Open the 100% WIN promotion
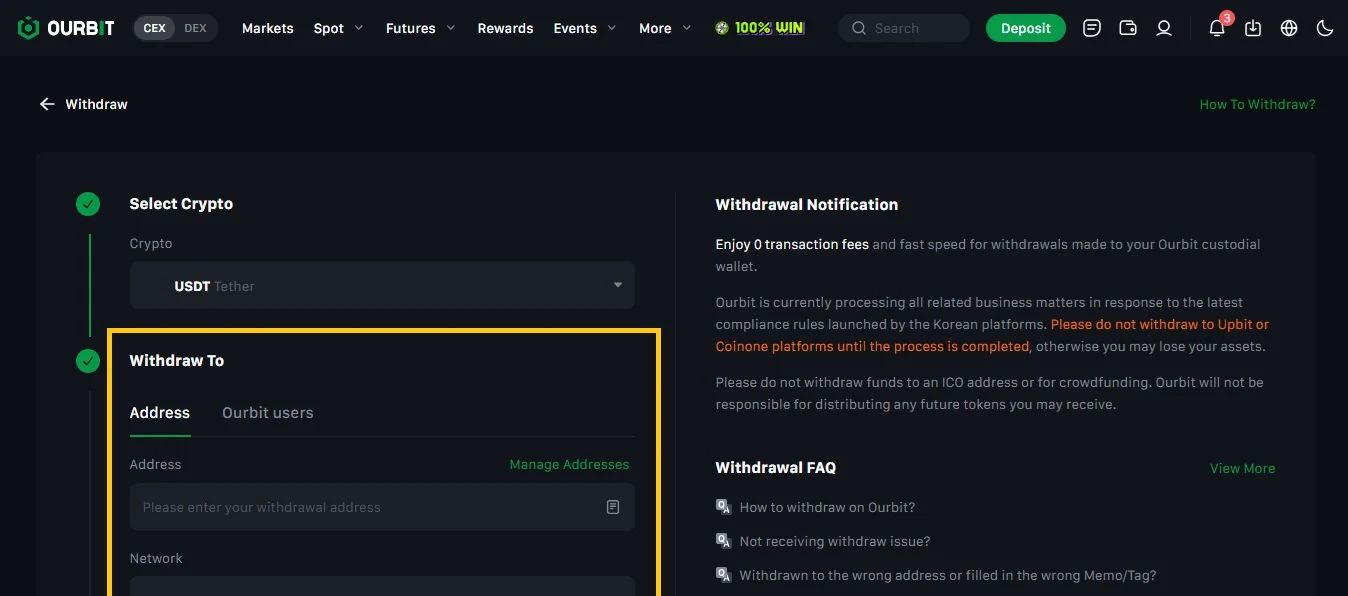The height and width of the screenshot is (596, 1348). point(760,28)
